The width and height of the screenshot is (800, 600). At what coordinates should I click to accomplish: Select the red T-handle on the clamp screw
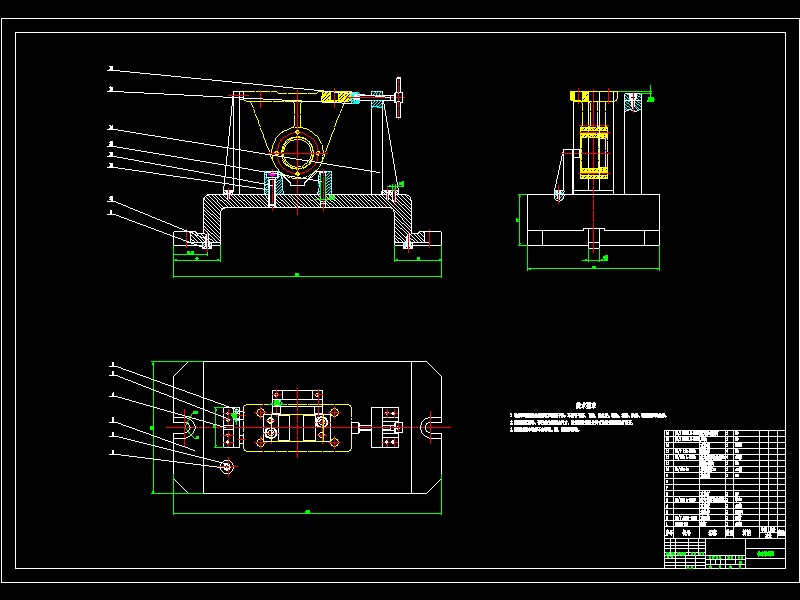tap(398, 97)
